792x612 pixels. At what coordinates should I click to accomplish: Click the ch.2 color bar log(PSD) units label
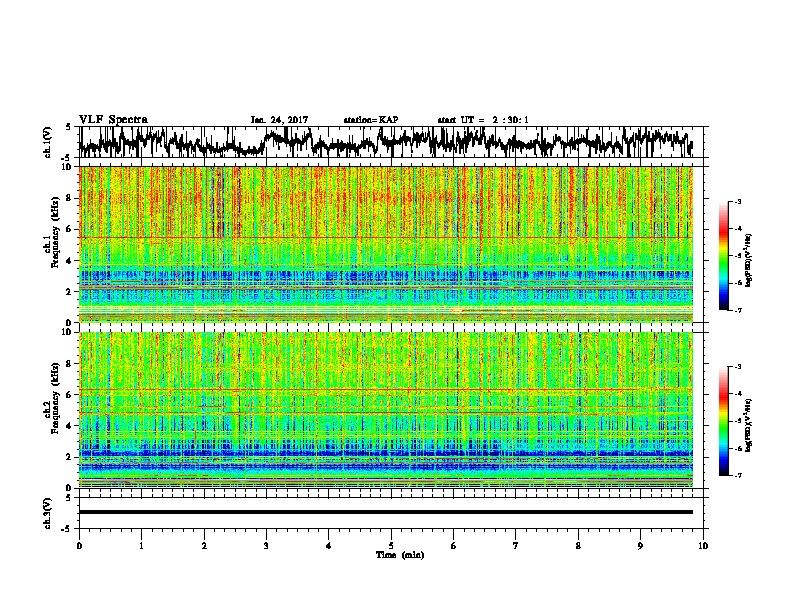pyautogui.click(x=749, y=425)
